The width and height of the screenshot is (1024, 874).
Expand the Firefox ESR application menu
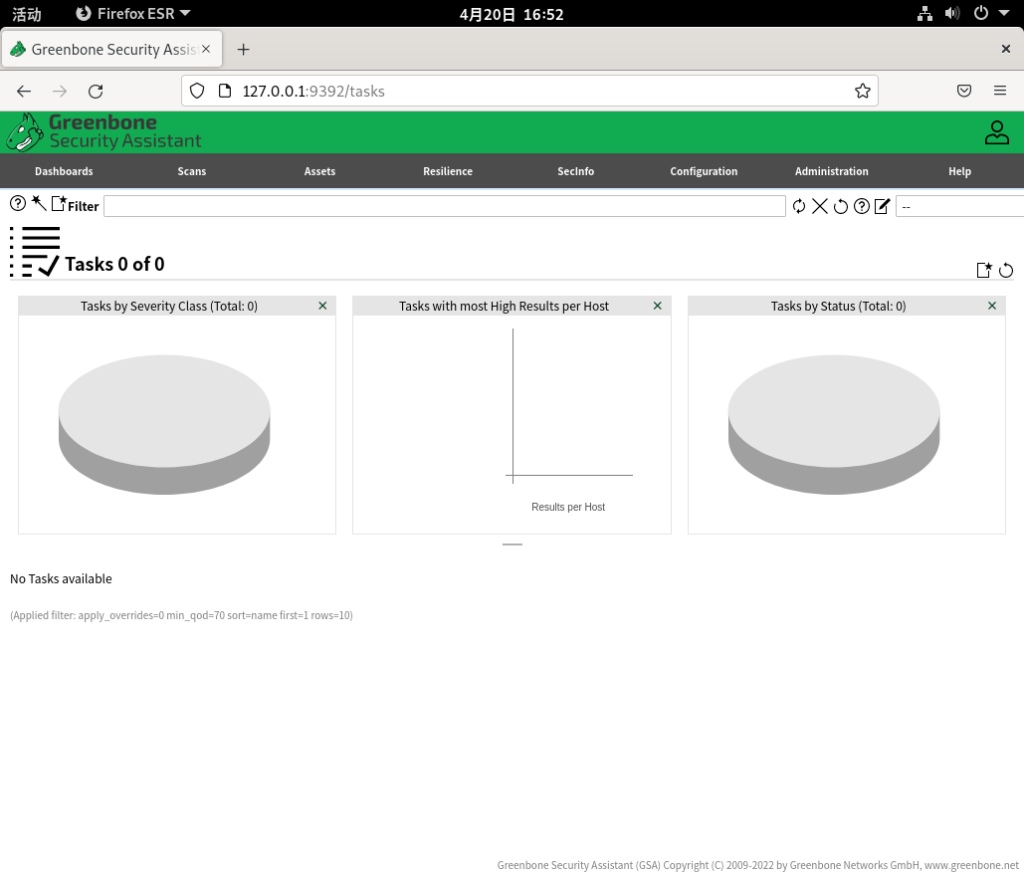[134, 14]
